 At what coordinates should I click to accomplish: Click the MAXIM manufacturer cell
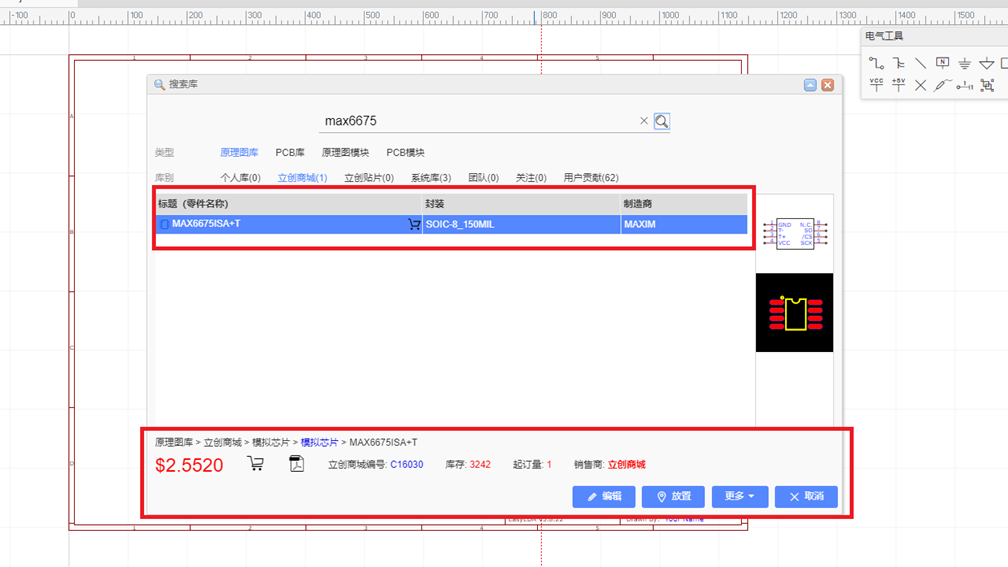point(684,224)
